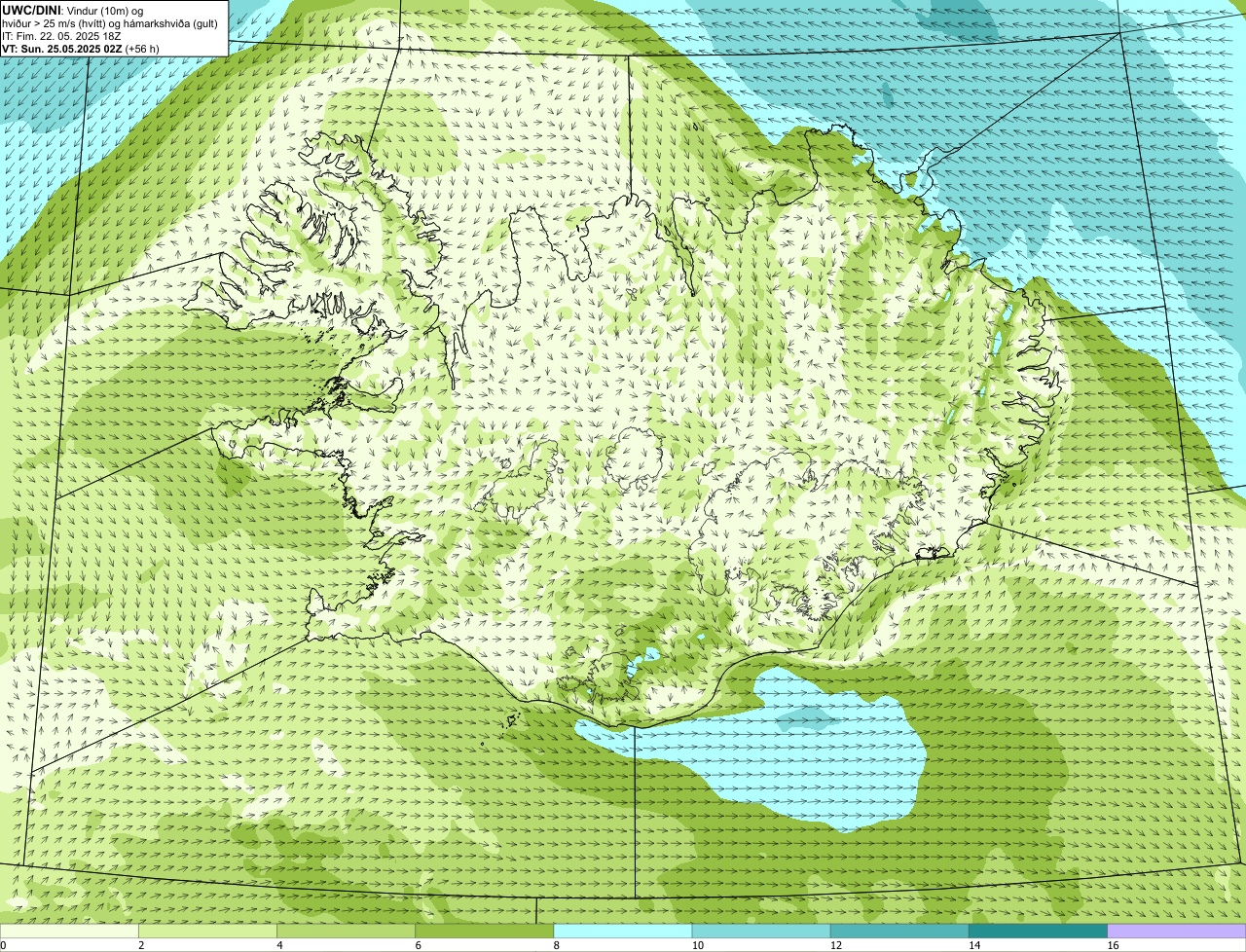Click the legend scale label "14"

[x=974, y=945]
